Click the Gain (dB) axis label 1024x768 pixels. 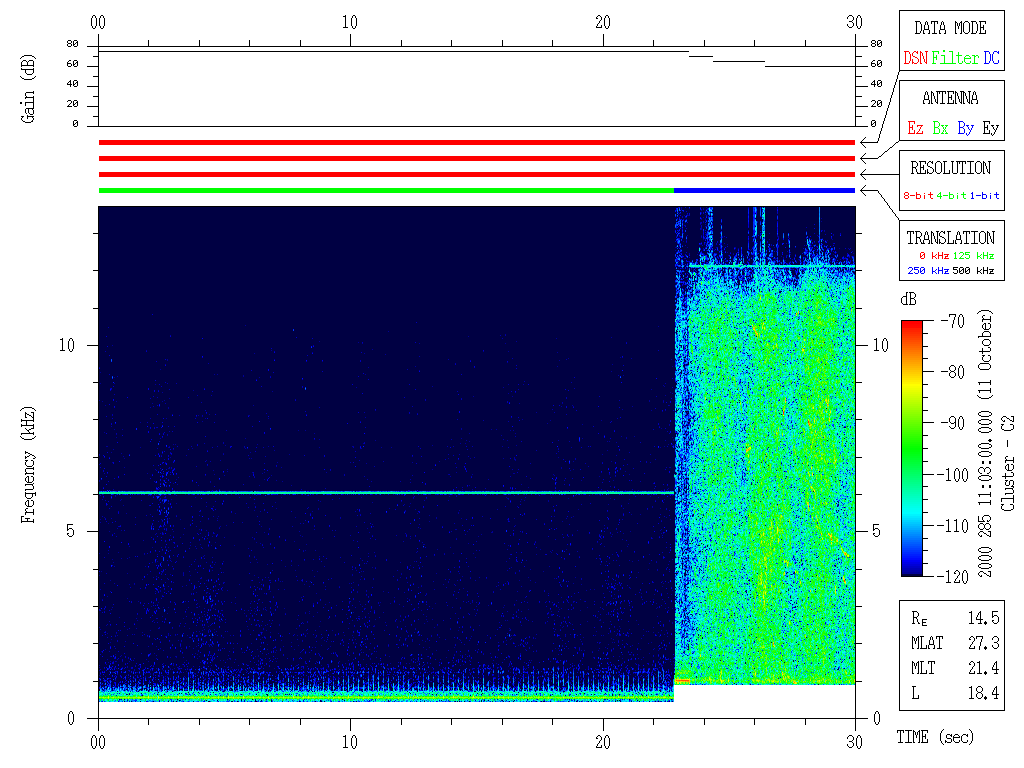[x=27, y=90]
